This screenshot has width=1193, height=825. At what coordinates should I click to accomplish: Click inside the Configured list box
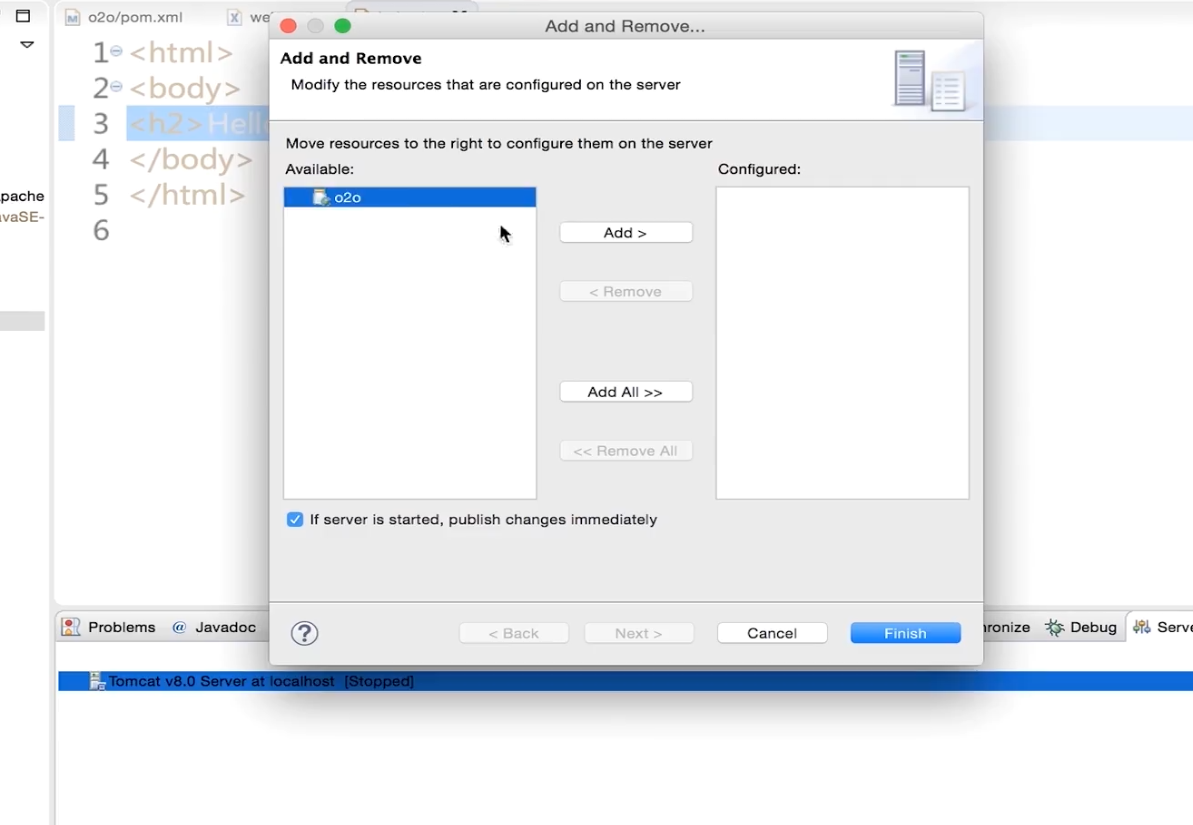[x=842, y=343]
